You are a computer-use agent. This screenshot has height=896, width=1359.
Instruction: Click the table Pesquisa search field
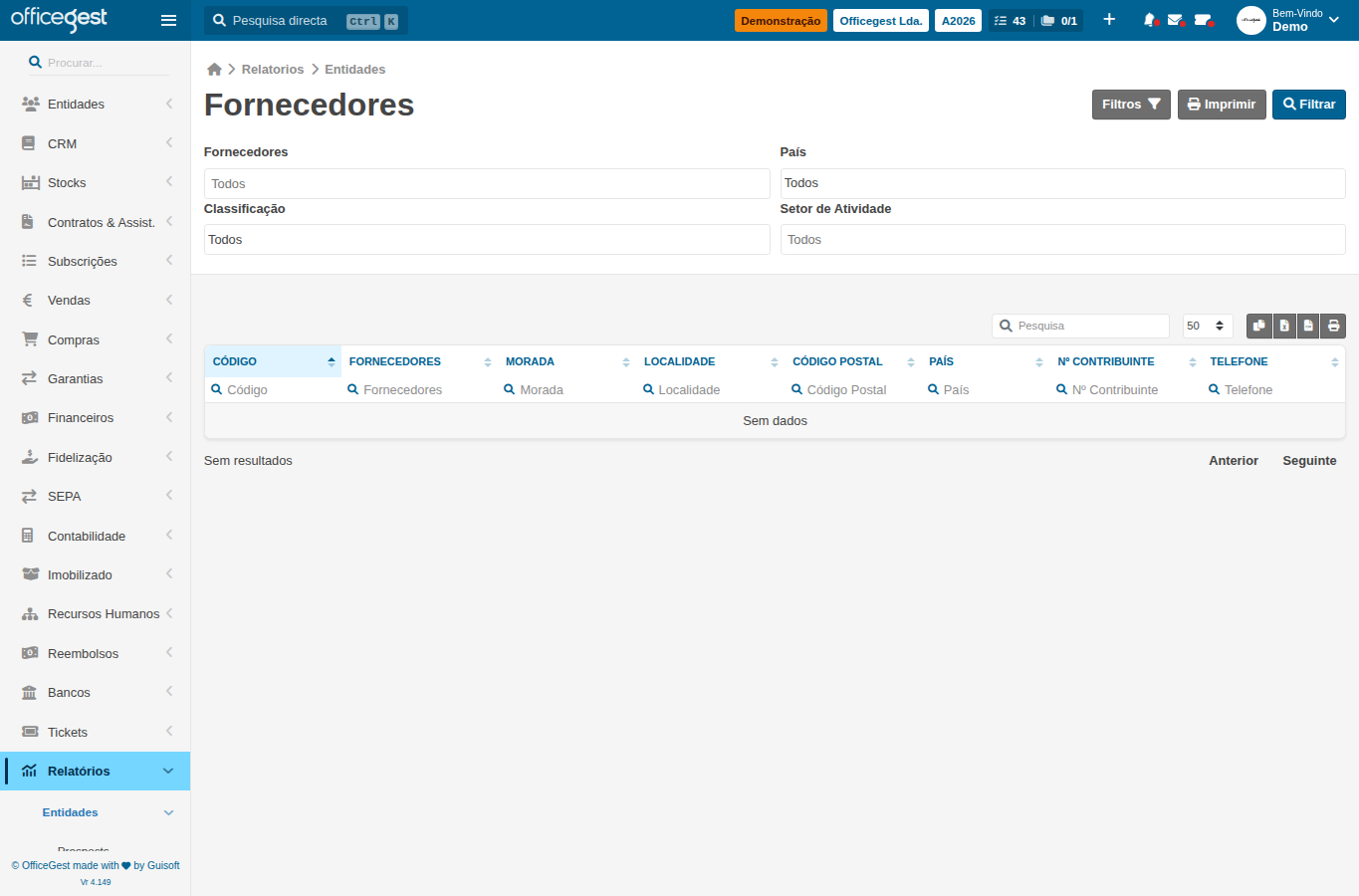click(x=1080, y=326)
